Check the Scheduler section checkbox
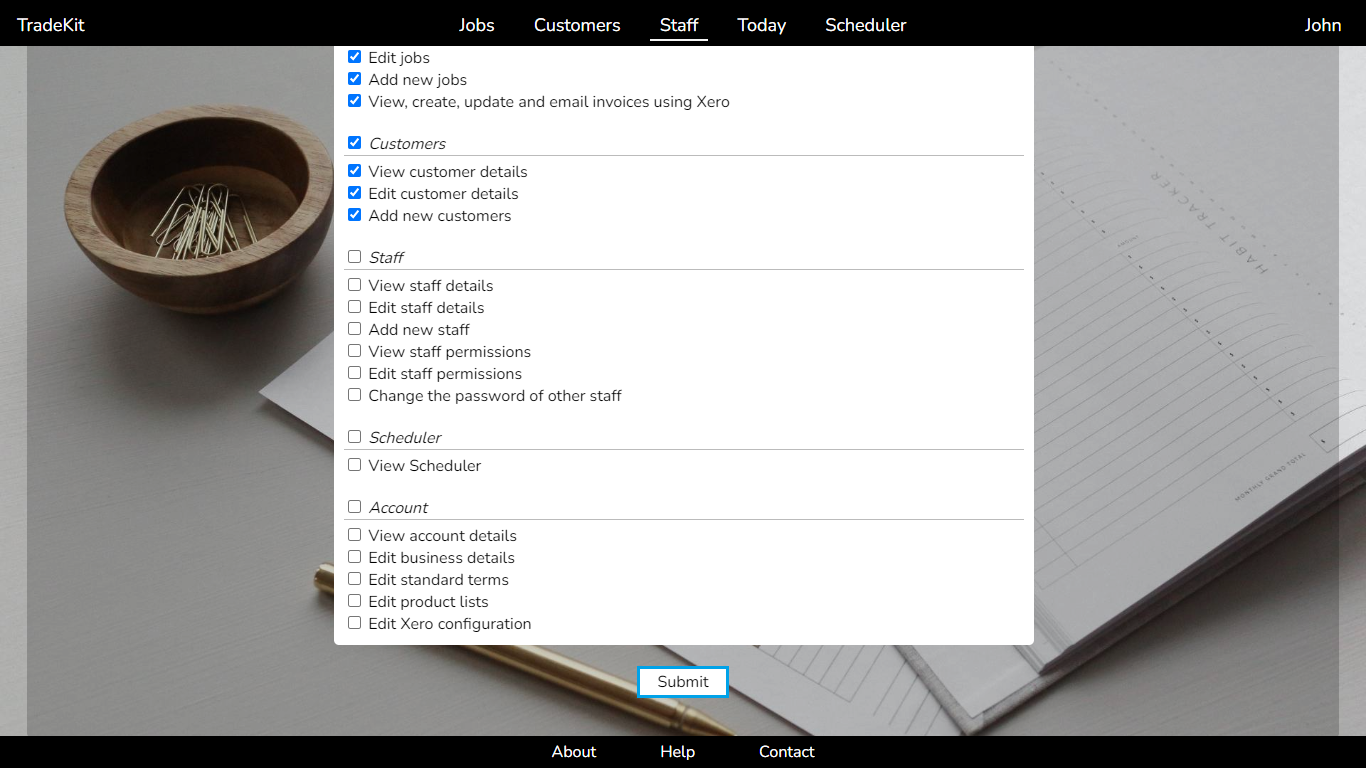Screen dimensions: 1366x768 (x=354, y=437)
